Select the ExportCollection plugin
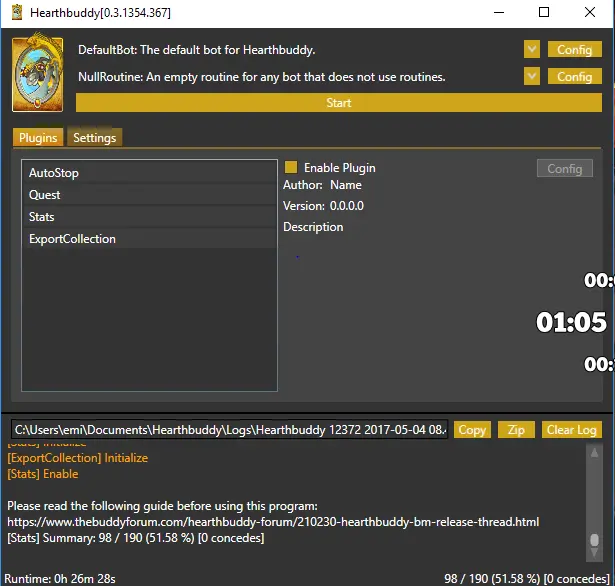Viewport: 615px width, 586px height. pyautogui.click(x=148, y=239)
